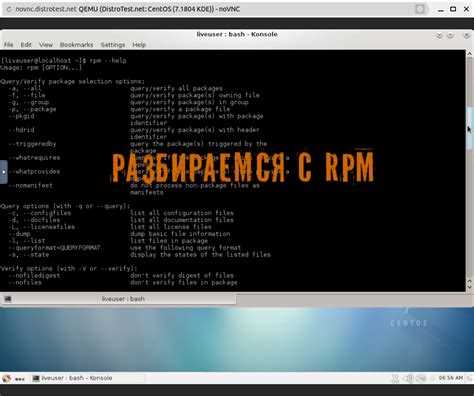Screen dimensions: 474x396
Task: Click "display the states of the listed files"
Action: pos(200,255)
